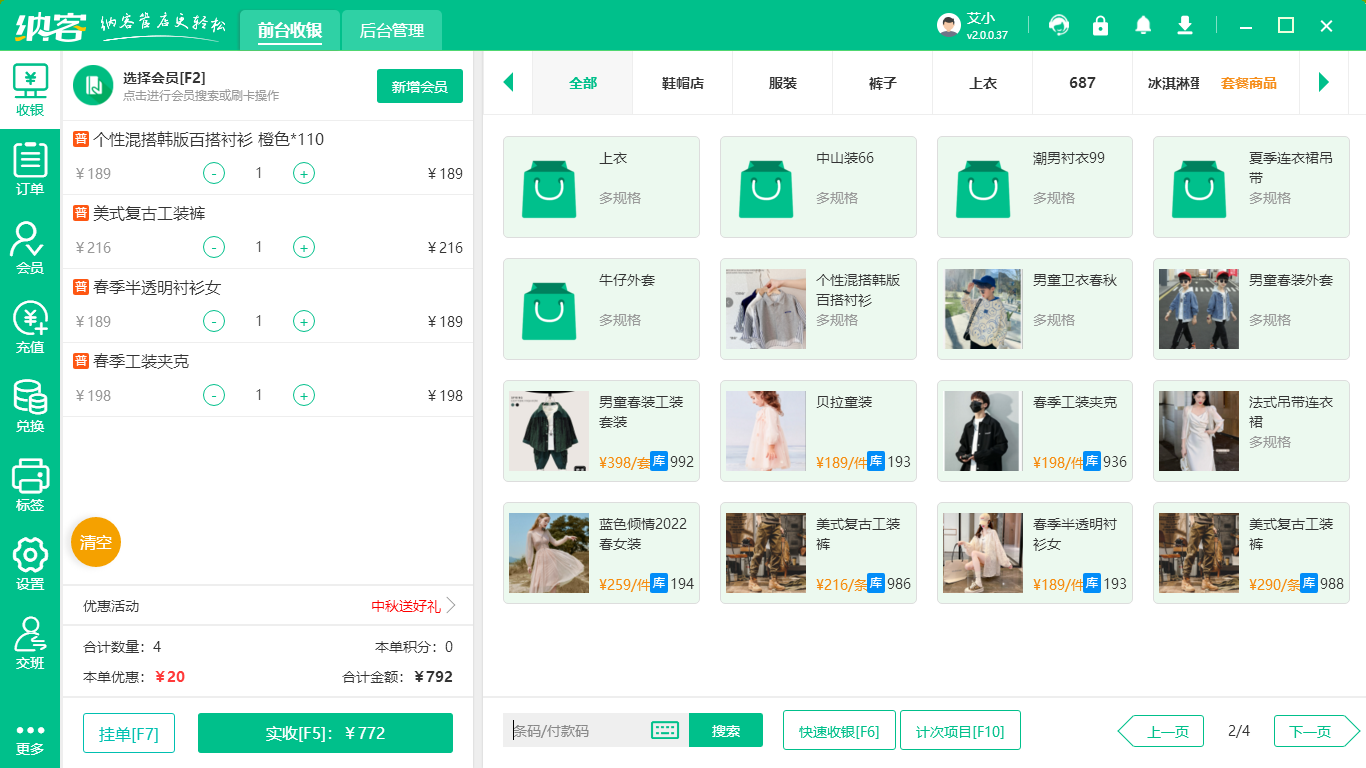Screen dimensions: 1366x768
Task: Switch to the 后台管理 tab
Action: 392,30
